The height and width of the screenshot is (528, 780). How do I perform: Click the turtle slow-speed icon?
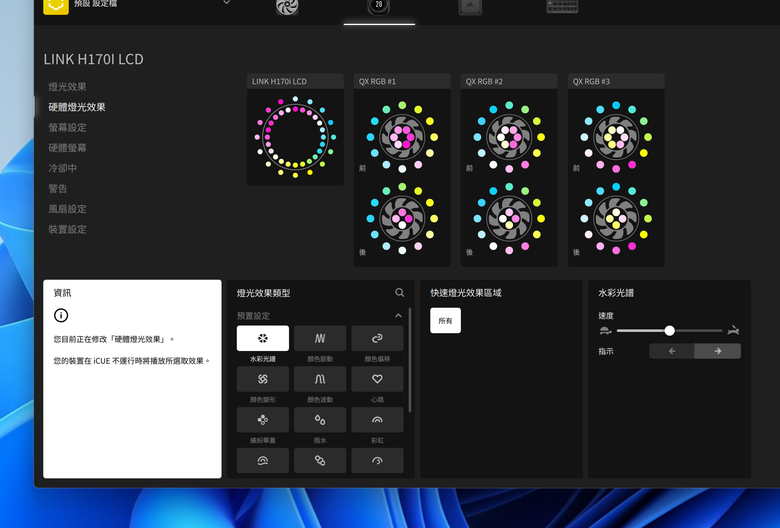(x=605, y=330)
